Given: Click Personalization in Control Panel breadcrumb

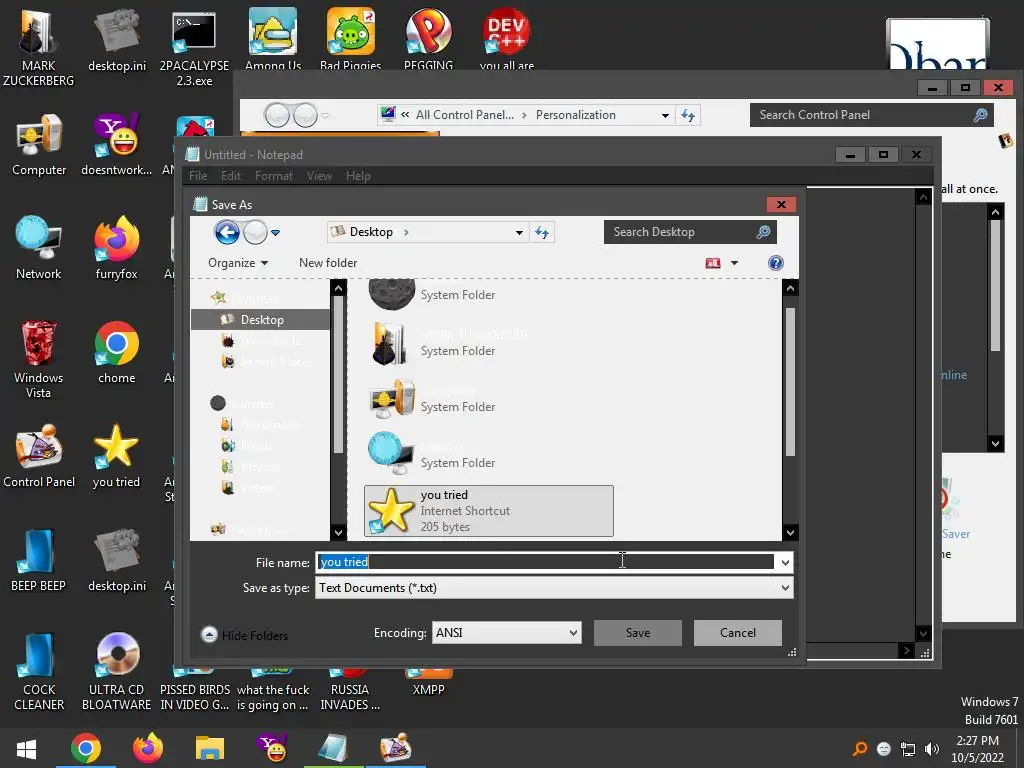Looking at the screenshot, I should pyautogui.click(x=575, y=115).
